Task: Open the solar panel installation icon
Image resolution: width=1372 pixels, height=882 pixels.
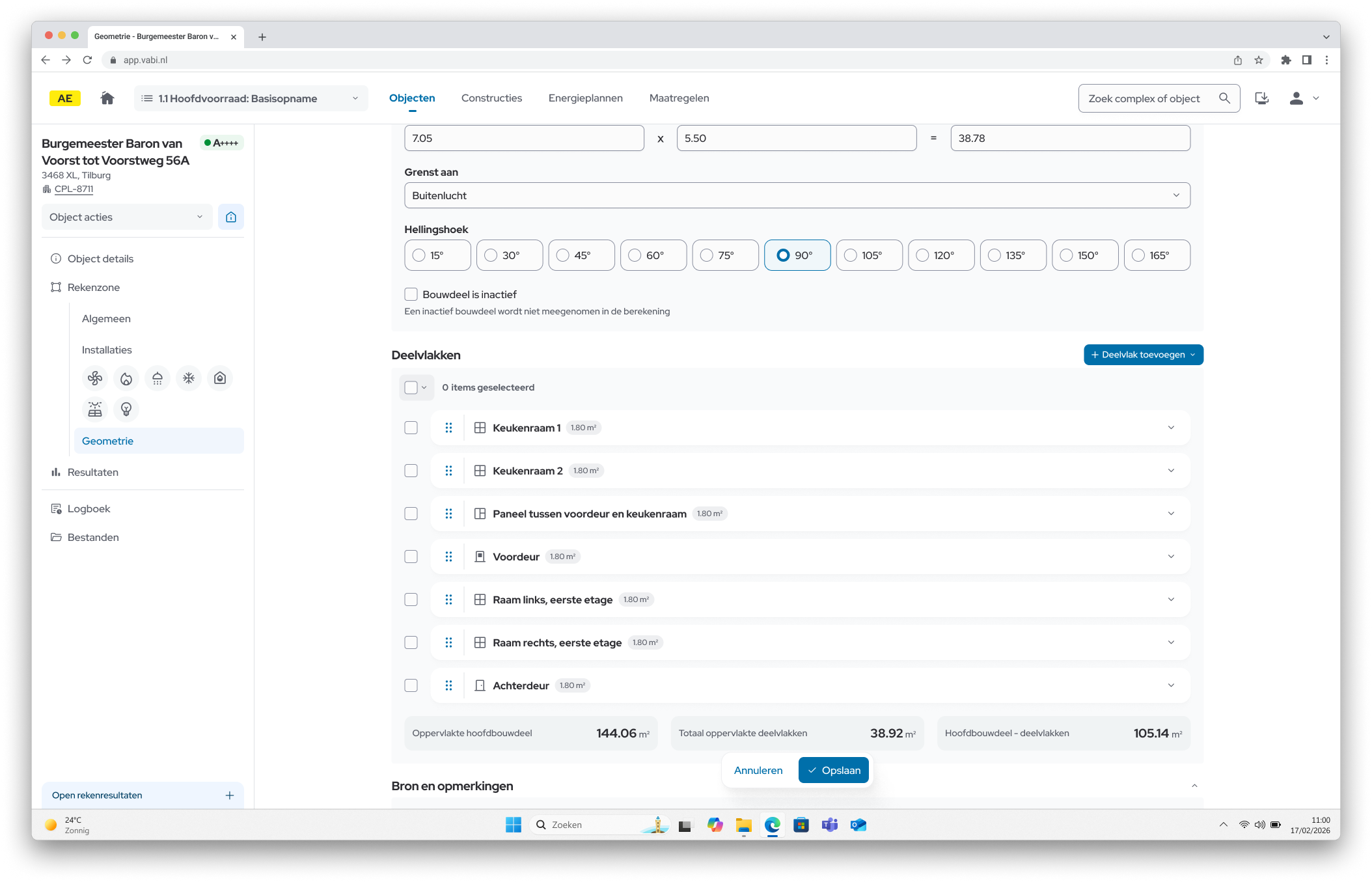Action: [95, 409]
